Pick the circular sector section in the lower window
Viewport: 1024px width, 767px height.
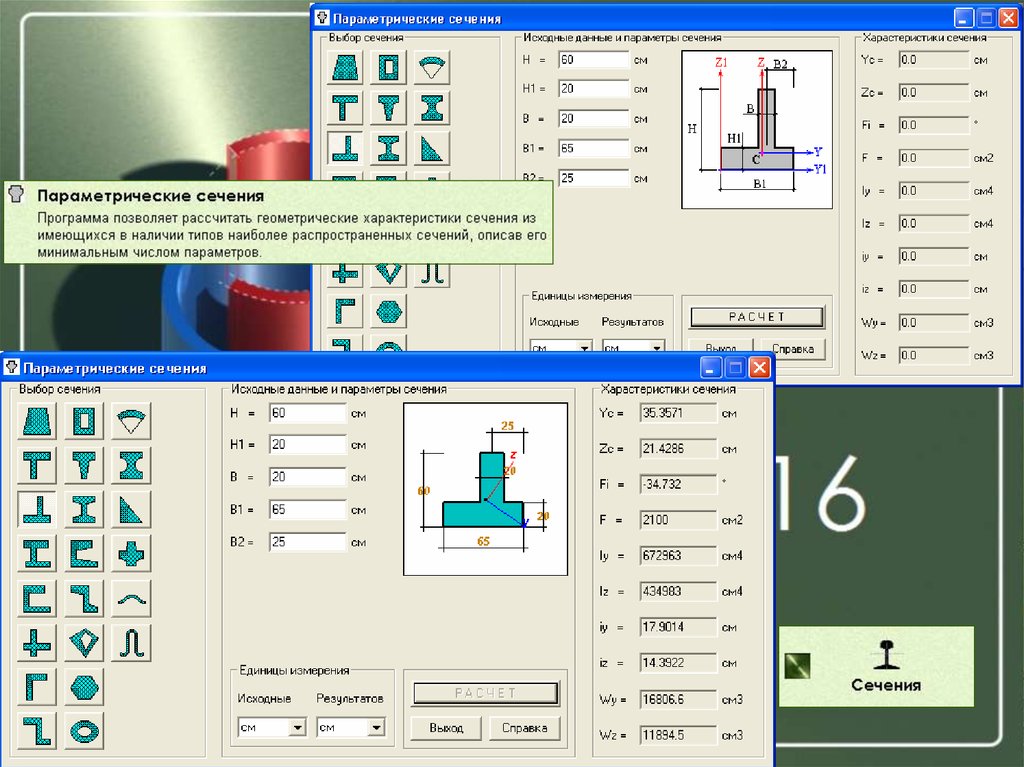point(131,422)
